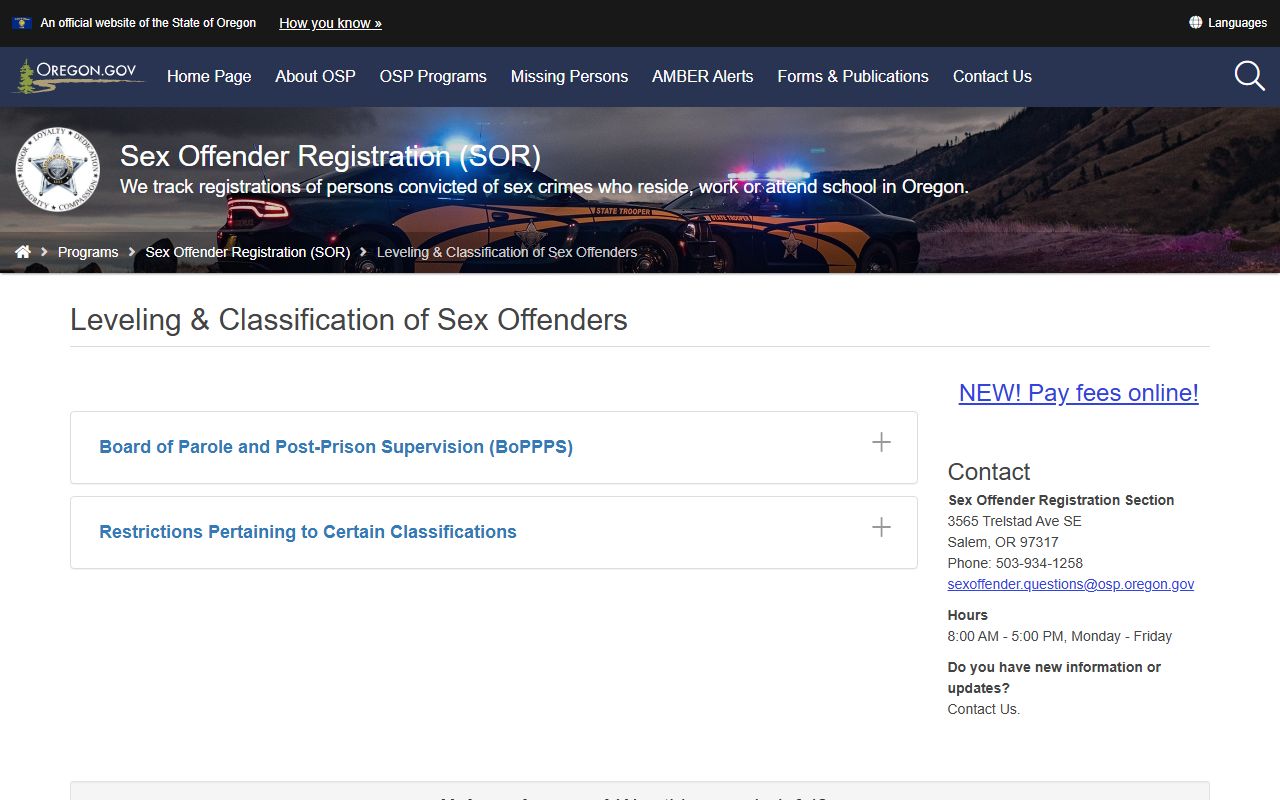Viewport: 1280px width, 800px height.
Task: Go to Home Page menu item
Action: pyautogui.click(x=209, y=76)
